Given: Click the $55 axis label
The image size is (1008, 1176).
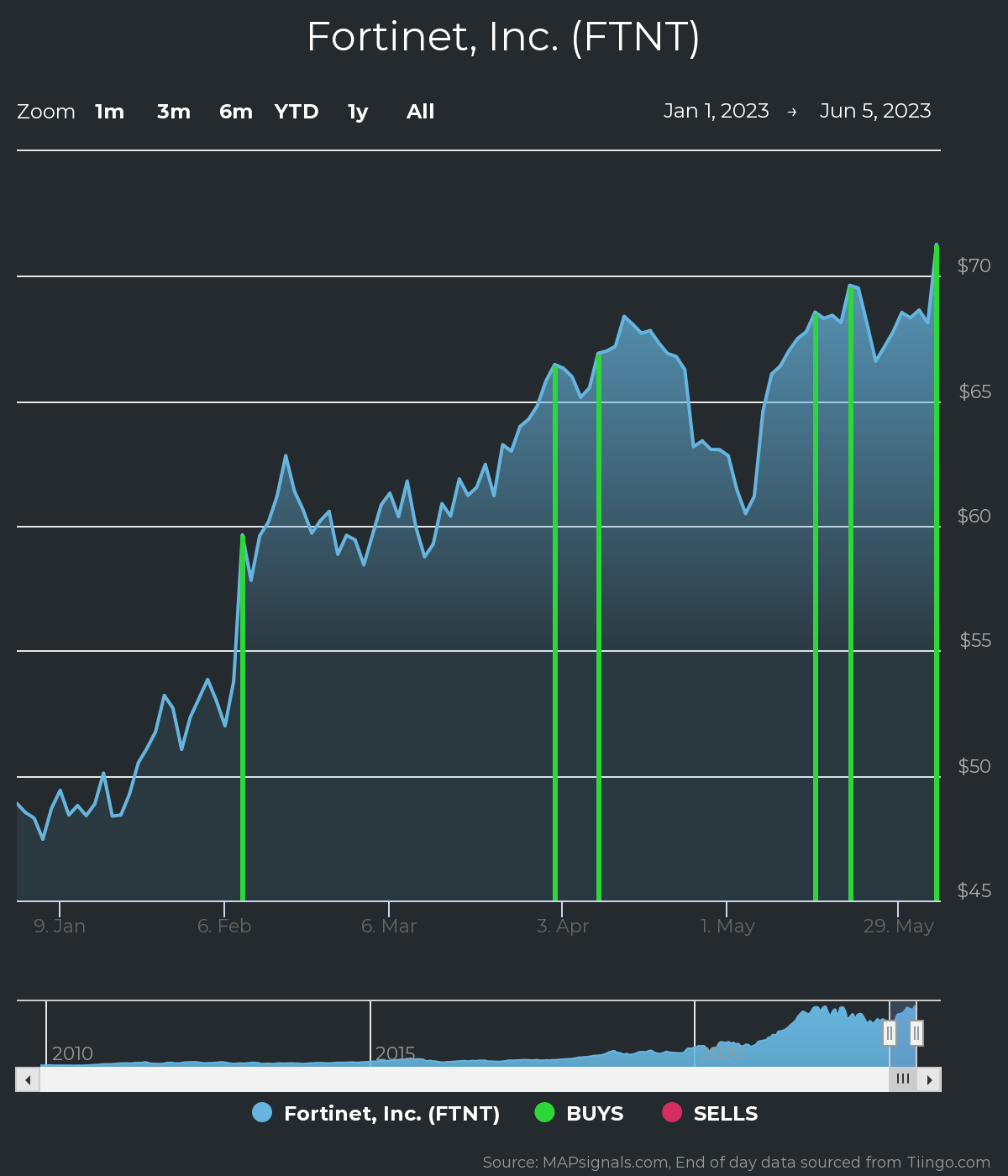Looking at the screenshot, I should [x=975, y=640].
